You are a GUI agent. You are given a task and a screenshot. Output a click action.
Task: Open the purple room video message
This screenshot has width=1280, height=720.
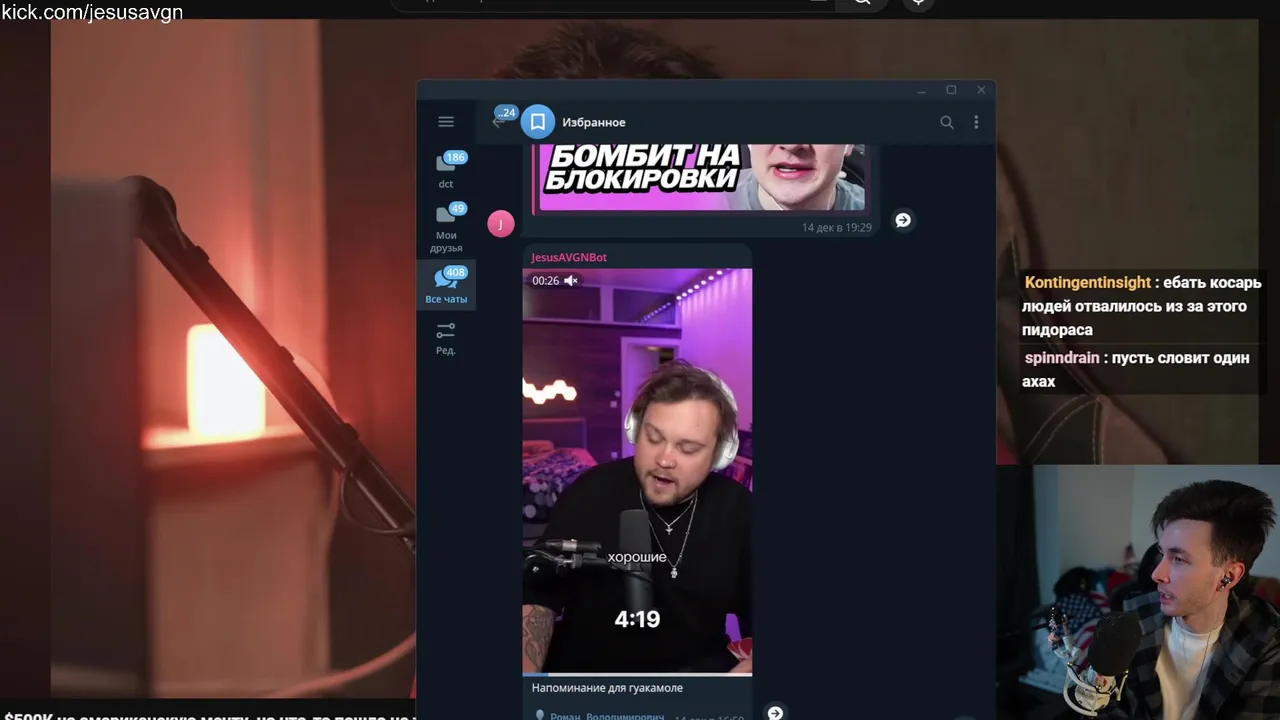coord(637,470)
